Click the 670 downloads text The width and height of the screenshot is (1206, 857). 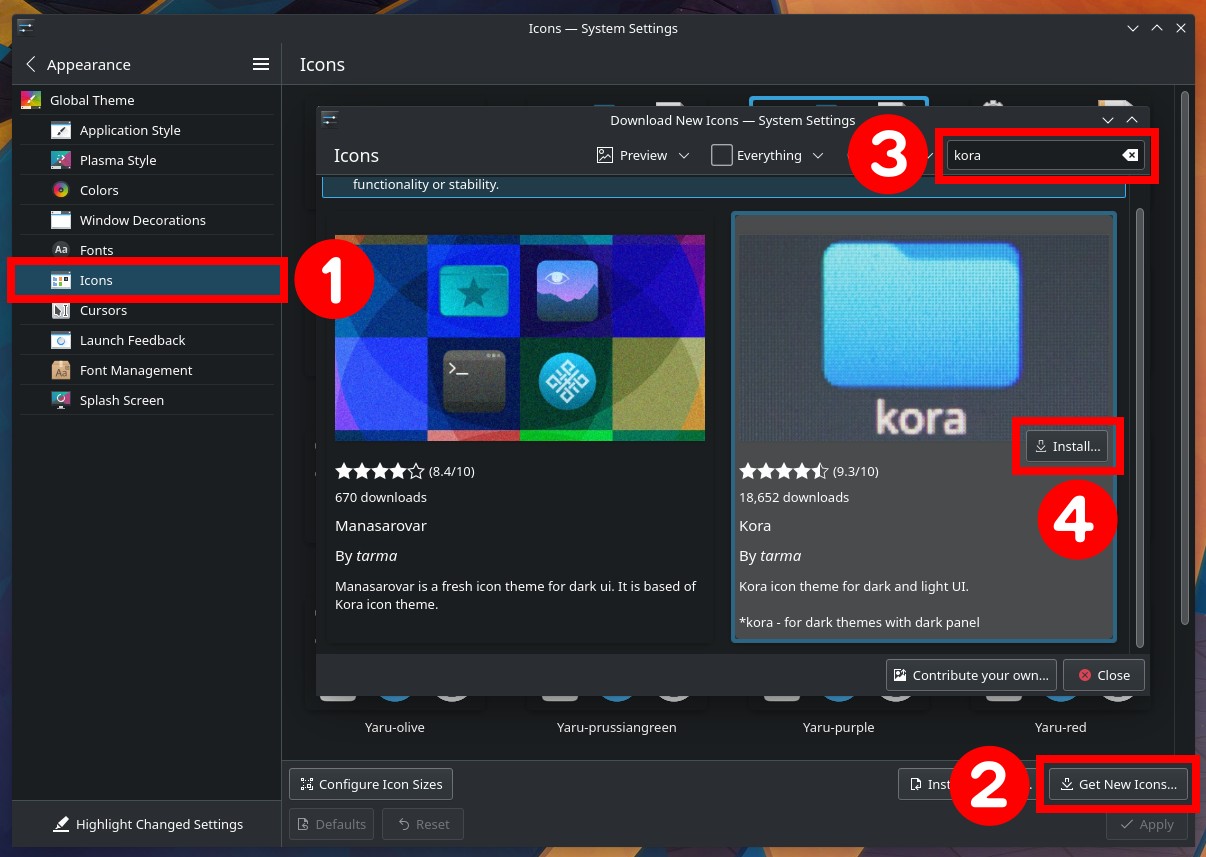click(381, 497)
